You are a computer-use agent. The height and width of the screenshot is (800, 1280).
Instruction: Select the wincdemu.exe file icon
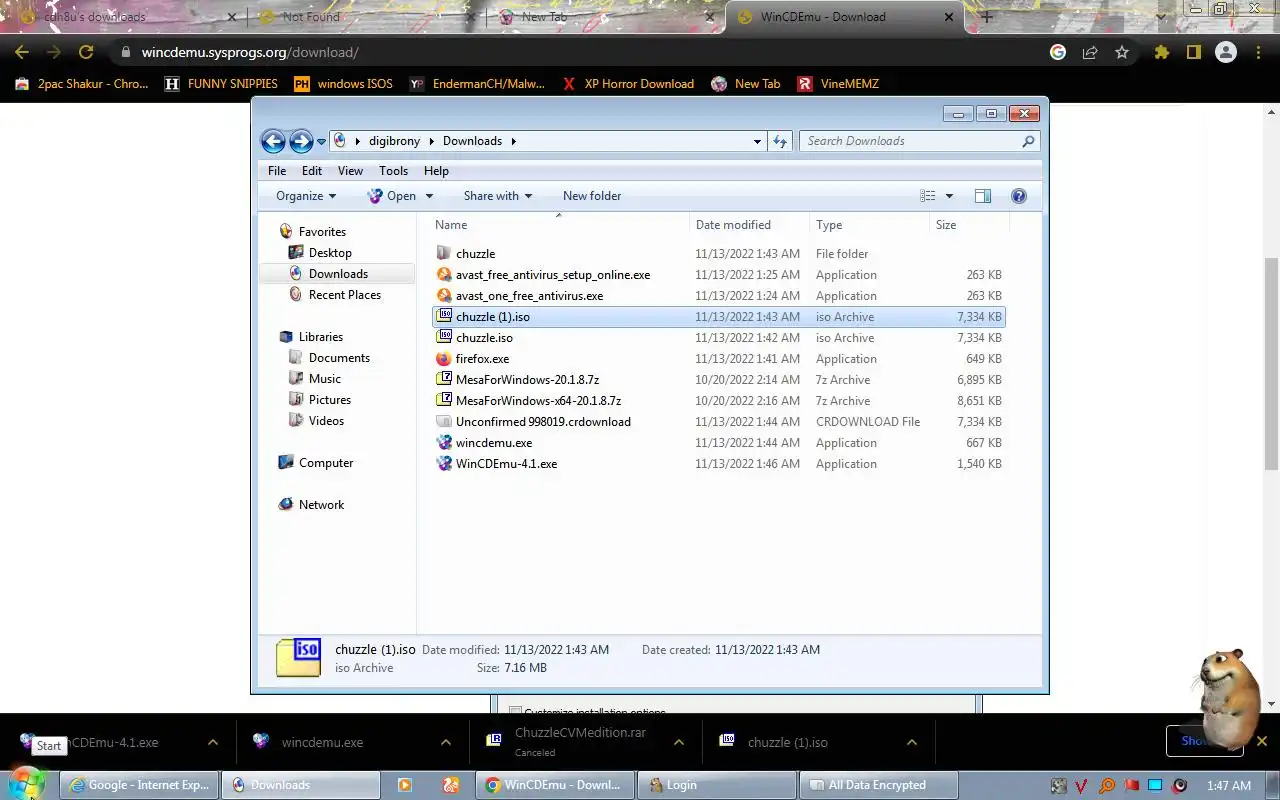tap(444, 442)
